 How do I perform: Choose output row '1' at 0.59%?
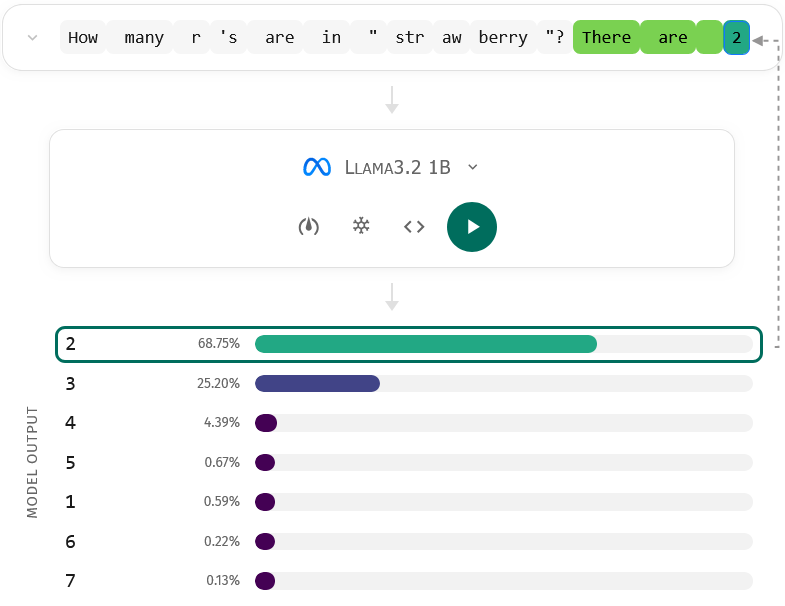point(408,502)
